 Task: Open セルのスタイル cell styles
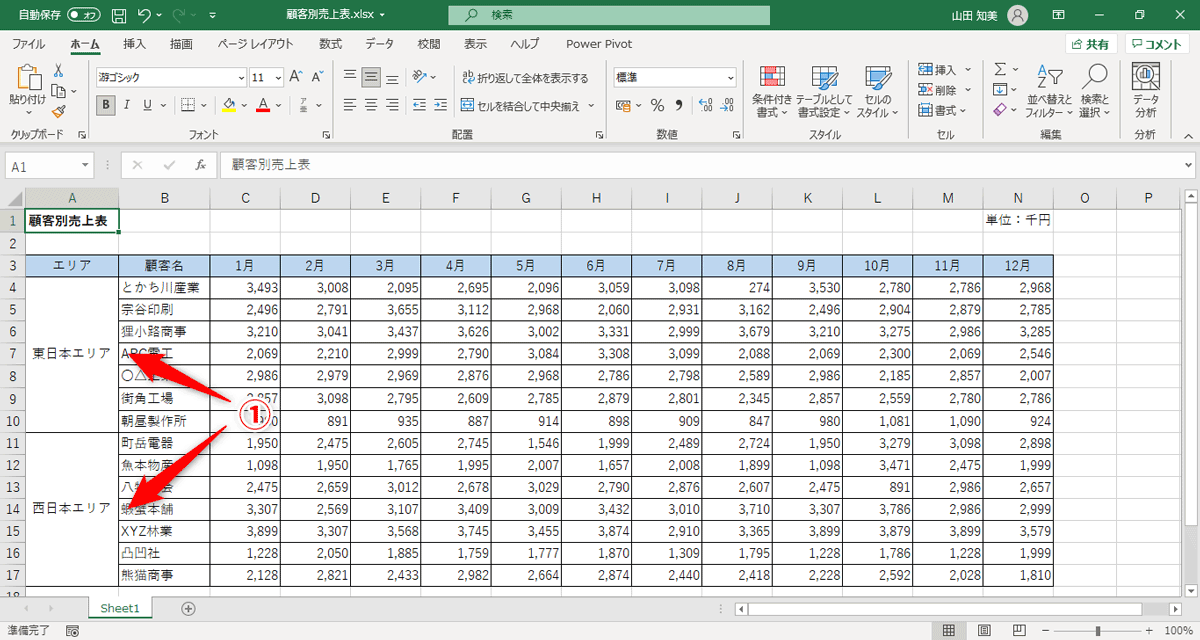pyautogui.click(x=877, y=92)
